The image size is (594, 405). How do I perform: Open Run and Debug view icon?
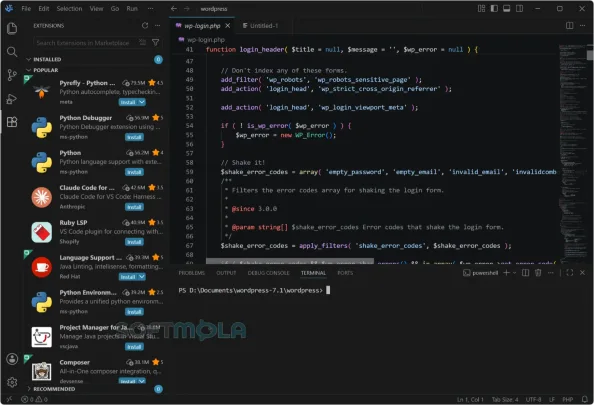pyautogui.click(x=12, y=99)
